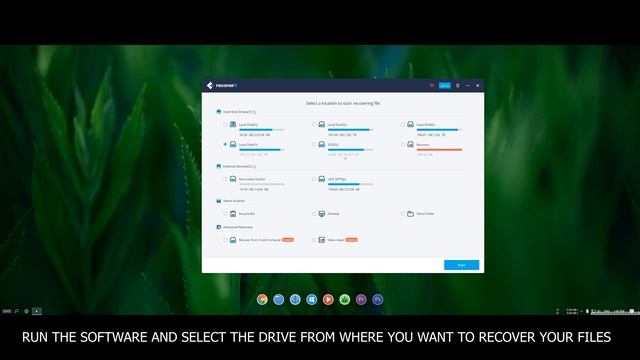The height and width of the screenshot is (360, 640).
Task: Click the Select Folder icon
Action: [x=411, y=213]
